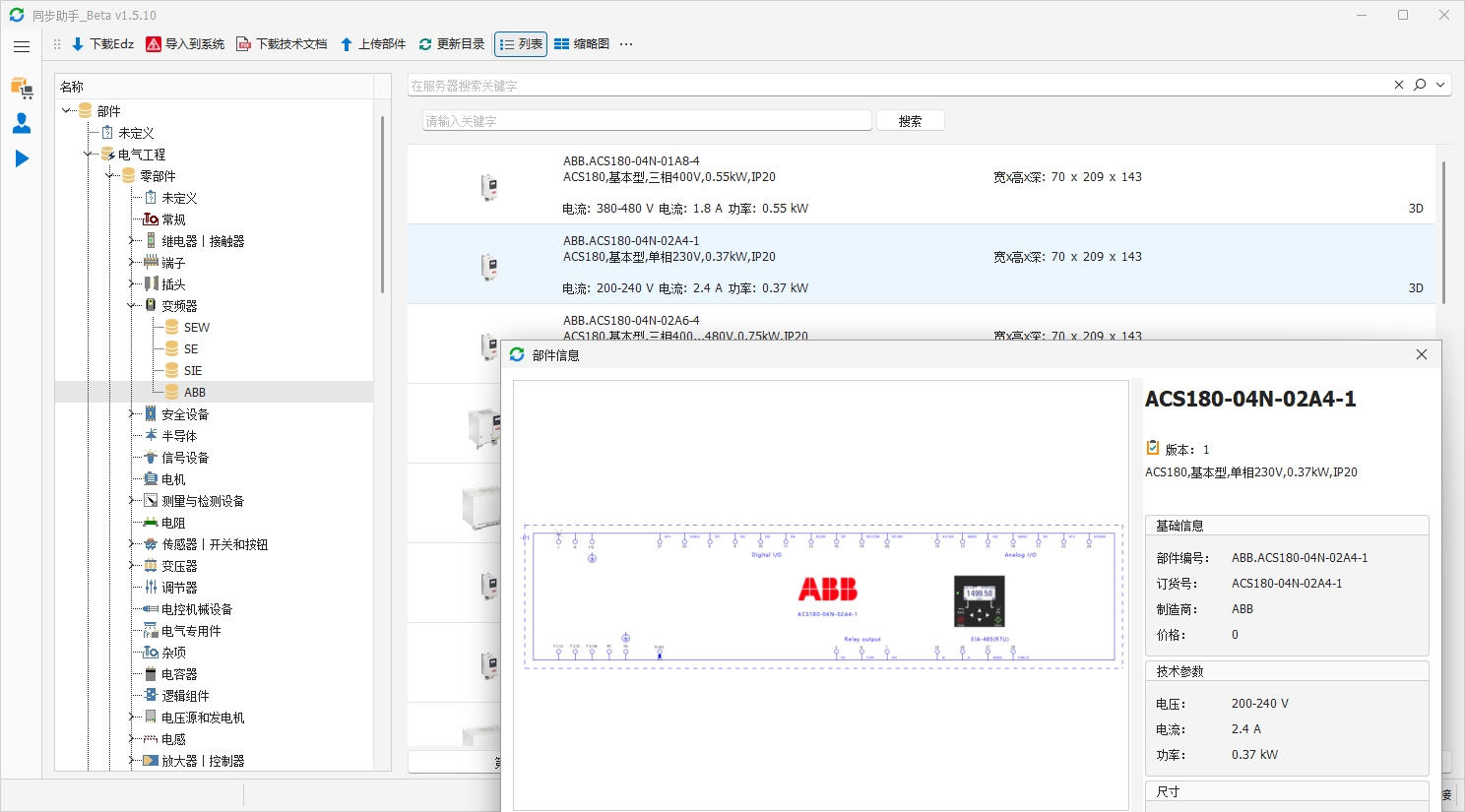This screenshot has width=1465, height=812.
Task: Click the 下载Edz download button
Action: [102, 44]
